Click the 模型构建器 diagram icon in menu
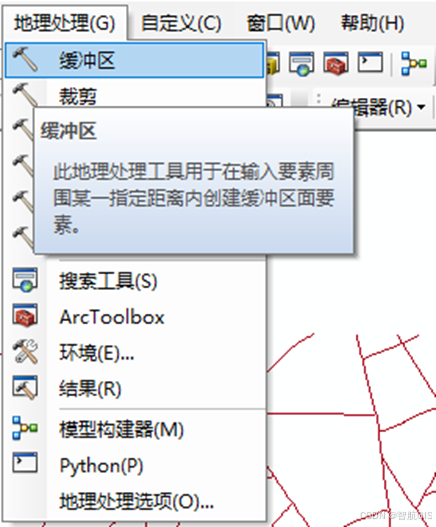436x527 pixels. coord(25,428)
